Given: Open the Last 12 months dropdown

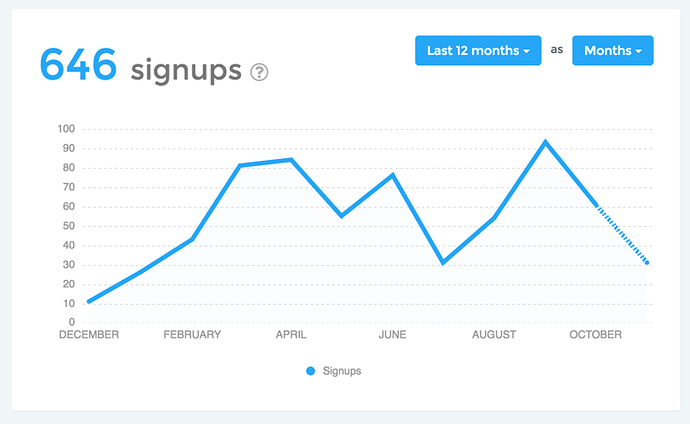Looking at the screenshot, I should pyautogui.click(x=478, y=51).
